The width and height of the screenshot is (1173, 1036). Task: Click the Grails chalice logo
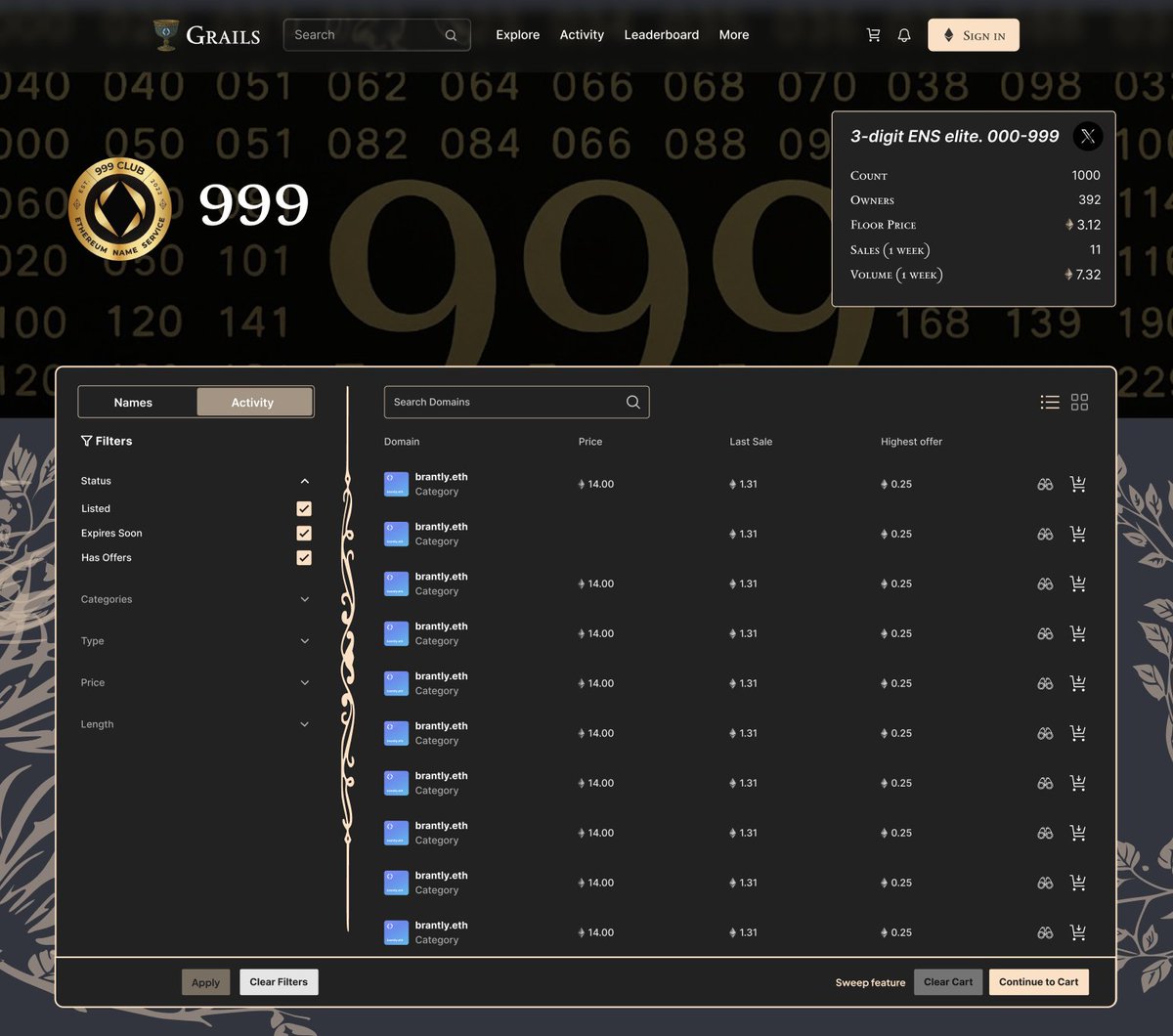pyautogui.click(x=166, y=35)
